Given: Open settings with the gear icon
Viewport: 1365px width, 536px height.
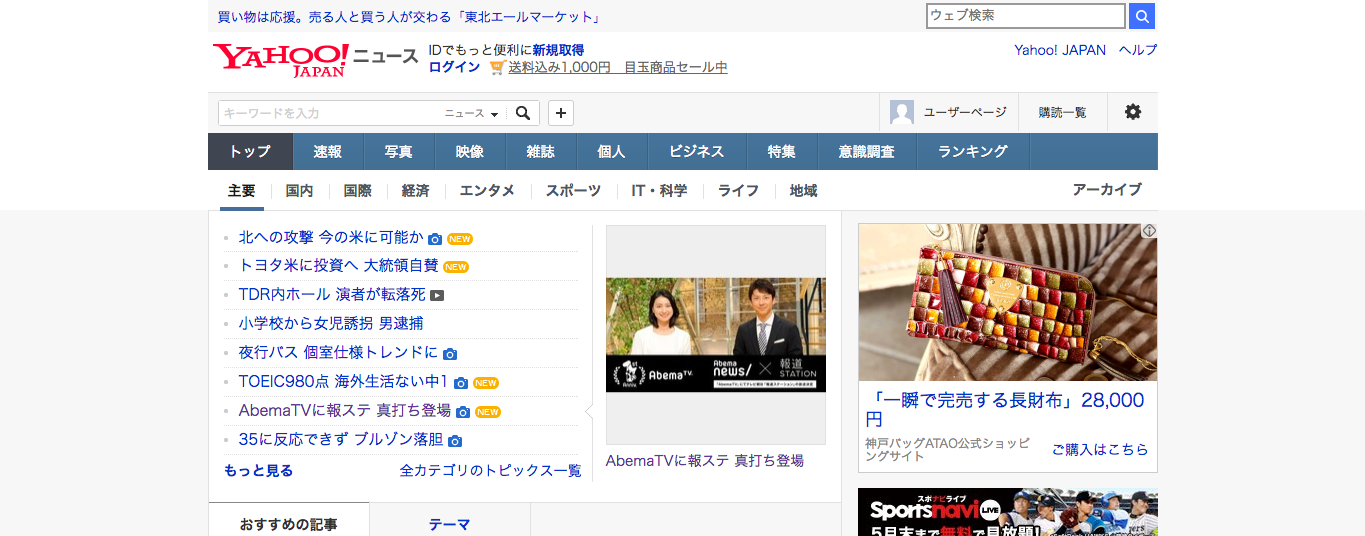Looking at the screenshot, I should [x=1132, y=112].
